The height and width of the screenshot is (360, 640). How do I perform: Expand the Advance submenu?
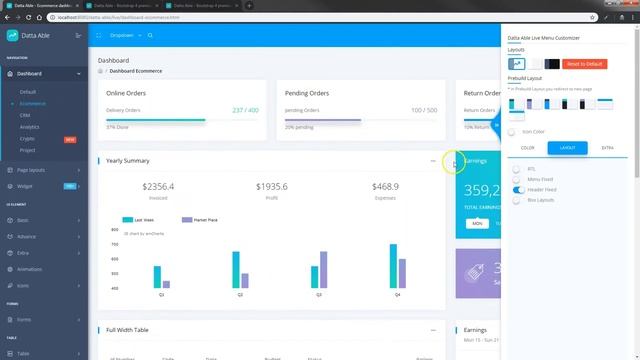[x=79, y=237]
